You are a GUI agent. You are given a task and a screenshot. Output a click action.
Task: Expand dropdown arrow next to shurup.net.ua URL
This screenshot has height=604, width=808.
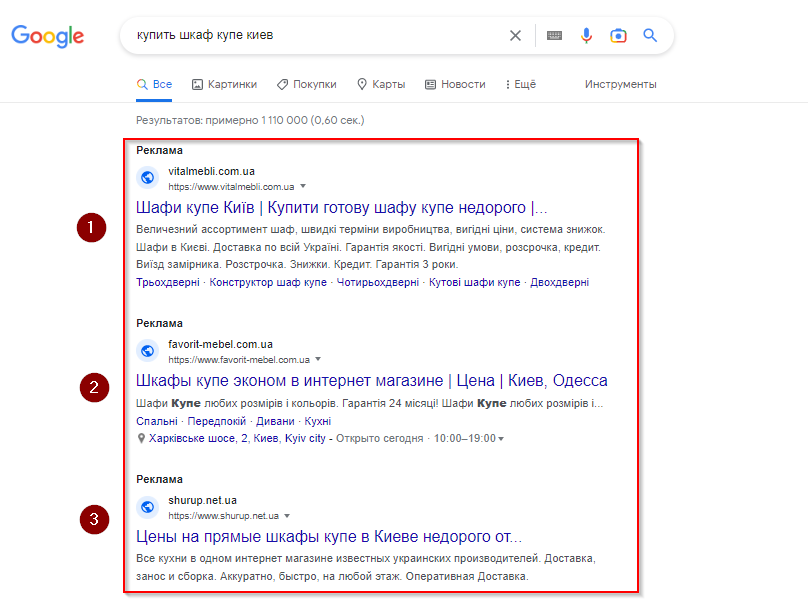[x=287, y=516]
